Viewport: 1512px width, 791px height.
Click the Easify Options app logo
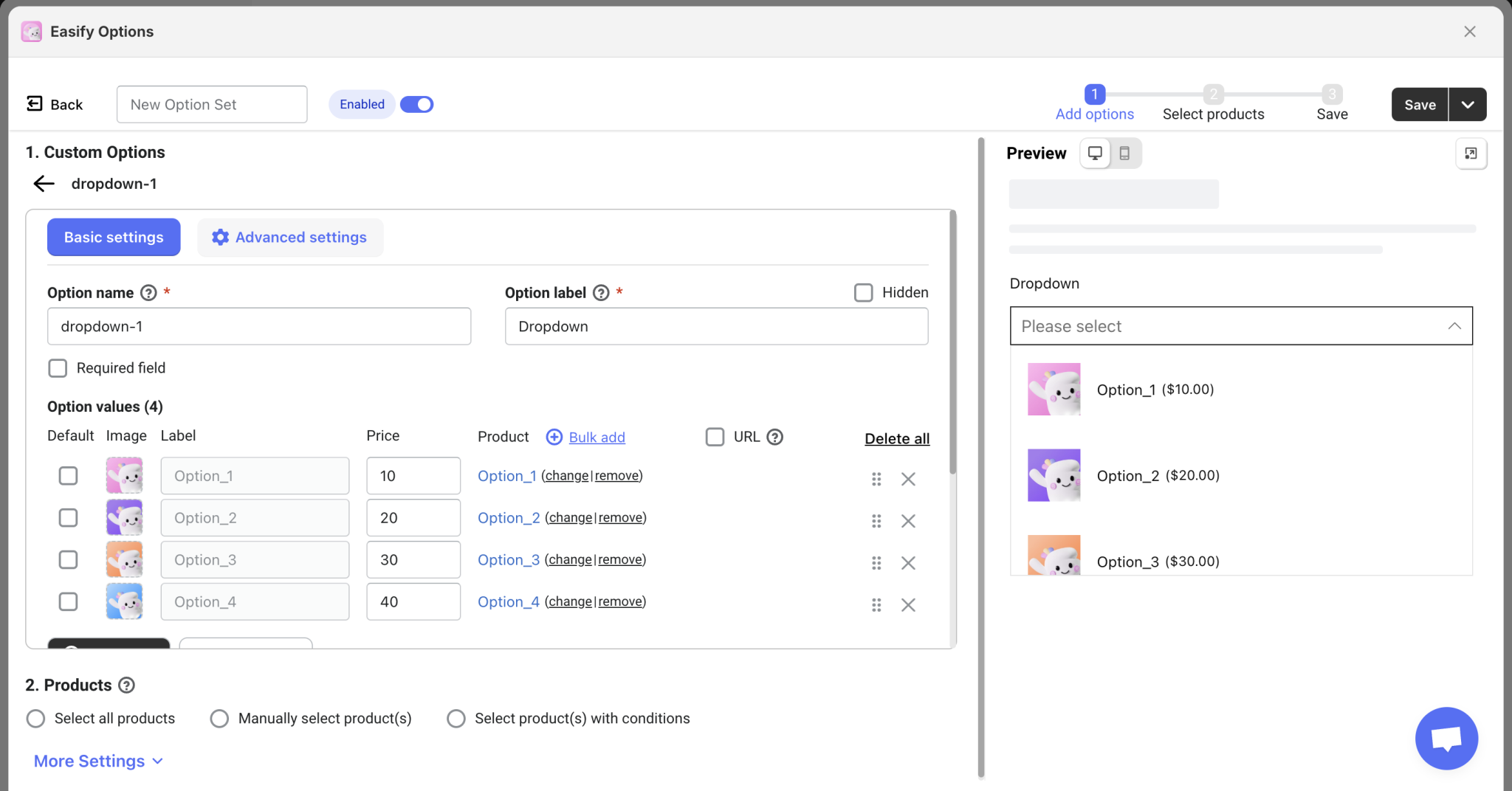coord(31,31)
